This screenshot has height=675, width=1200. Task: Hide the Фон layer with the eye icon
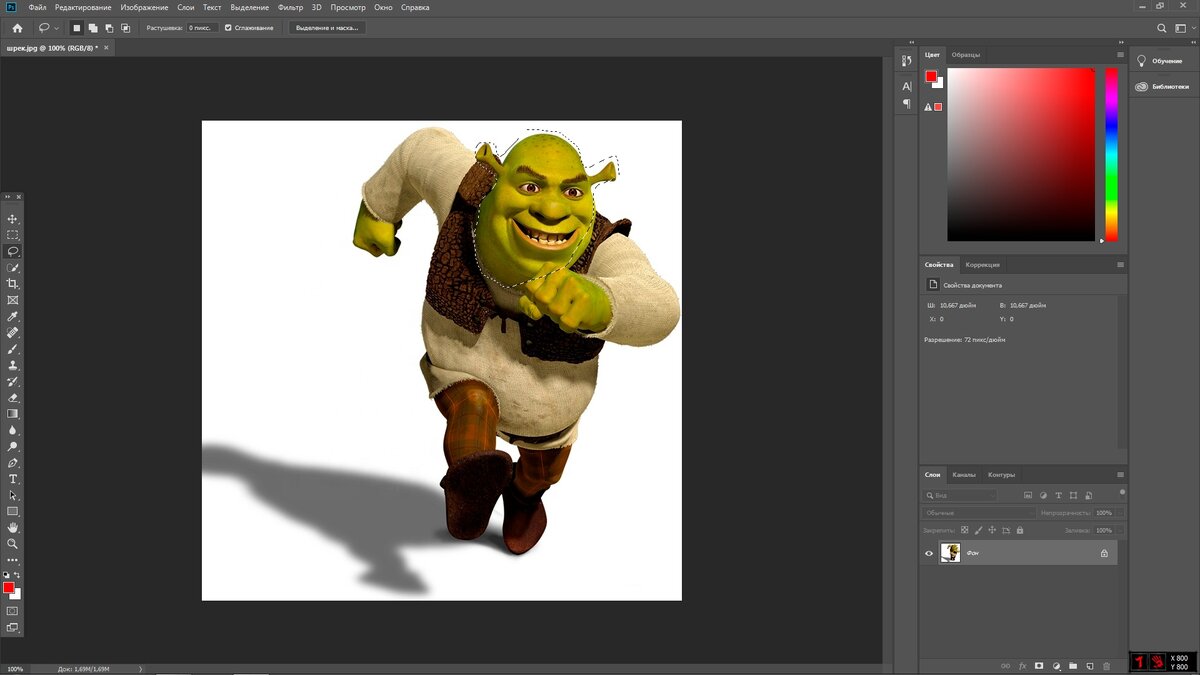(x=929, y=553)
